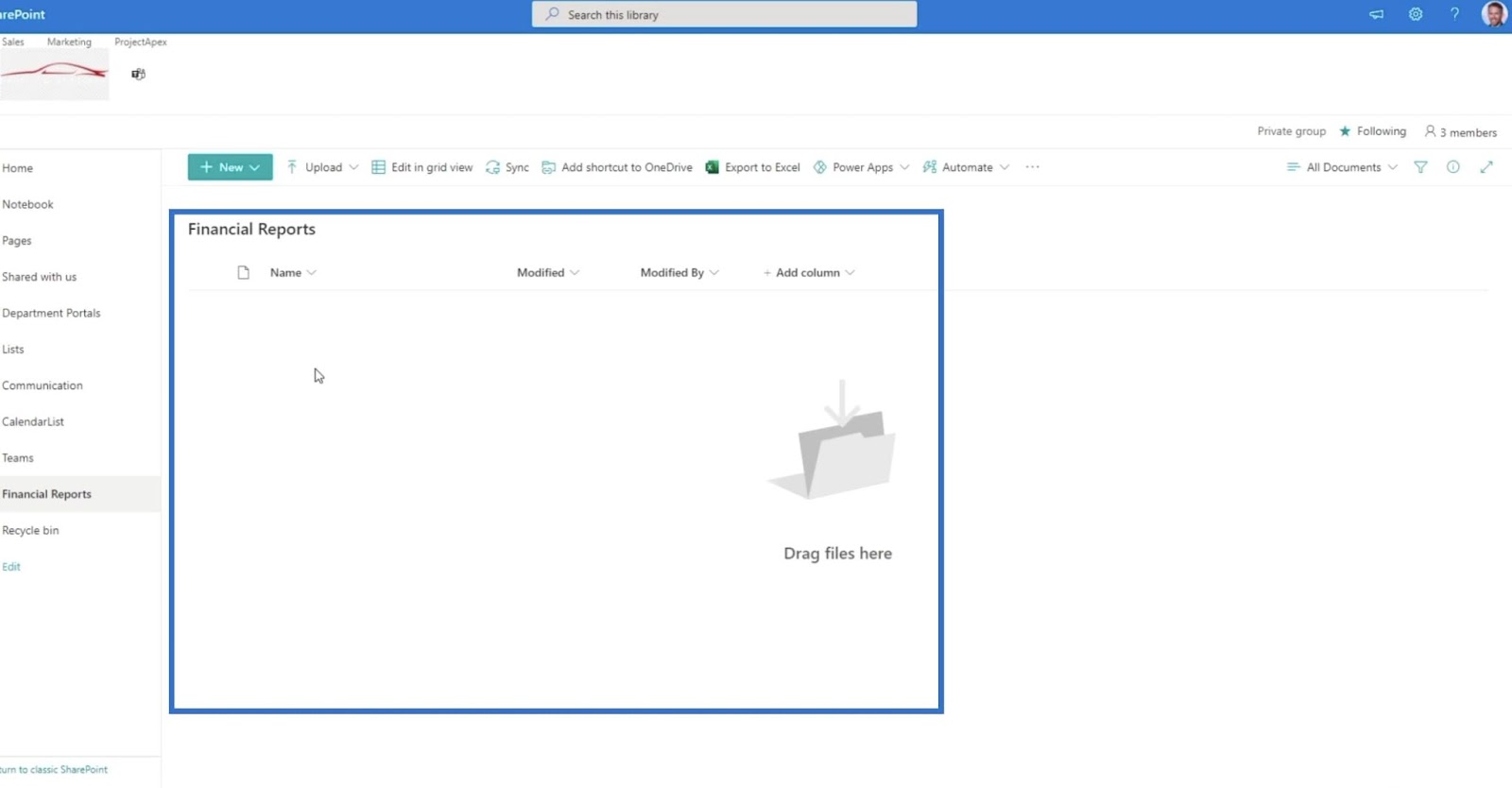Click the Excel export icon
This screenshot has width=1512, height=788.
[x=712, y=167]
